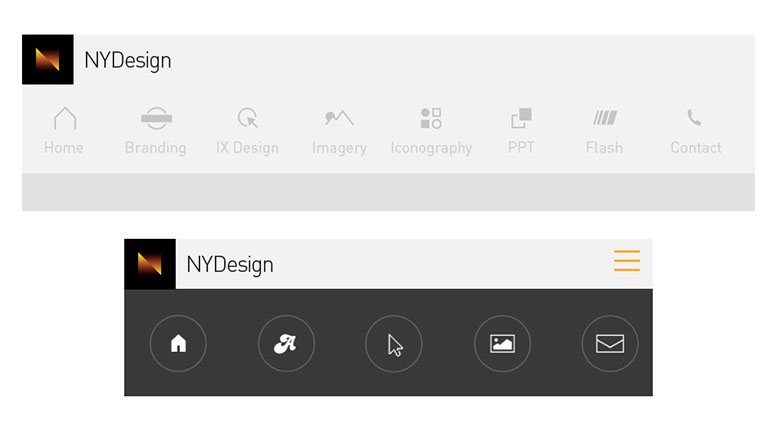Click the Iconography shapes icon
This screenshot has height=427, width=777.
pos(431,119)
